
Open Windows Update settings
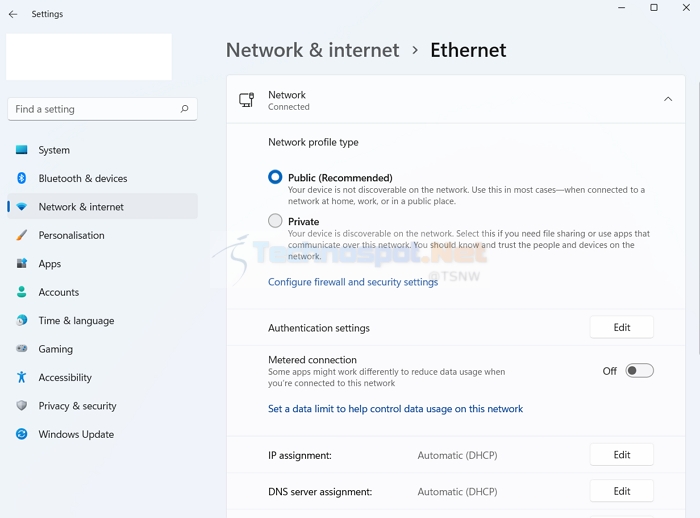[103, 434]
